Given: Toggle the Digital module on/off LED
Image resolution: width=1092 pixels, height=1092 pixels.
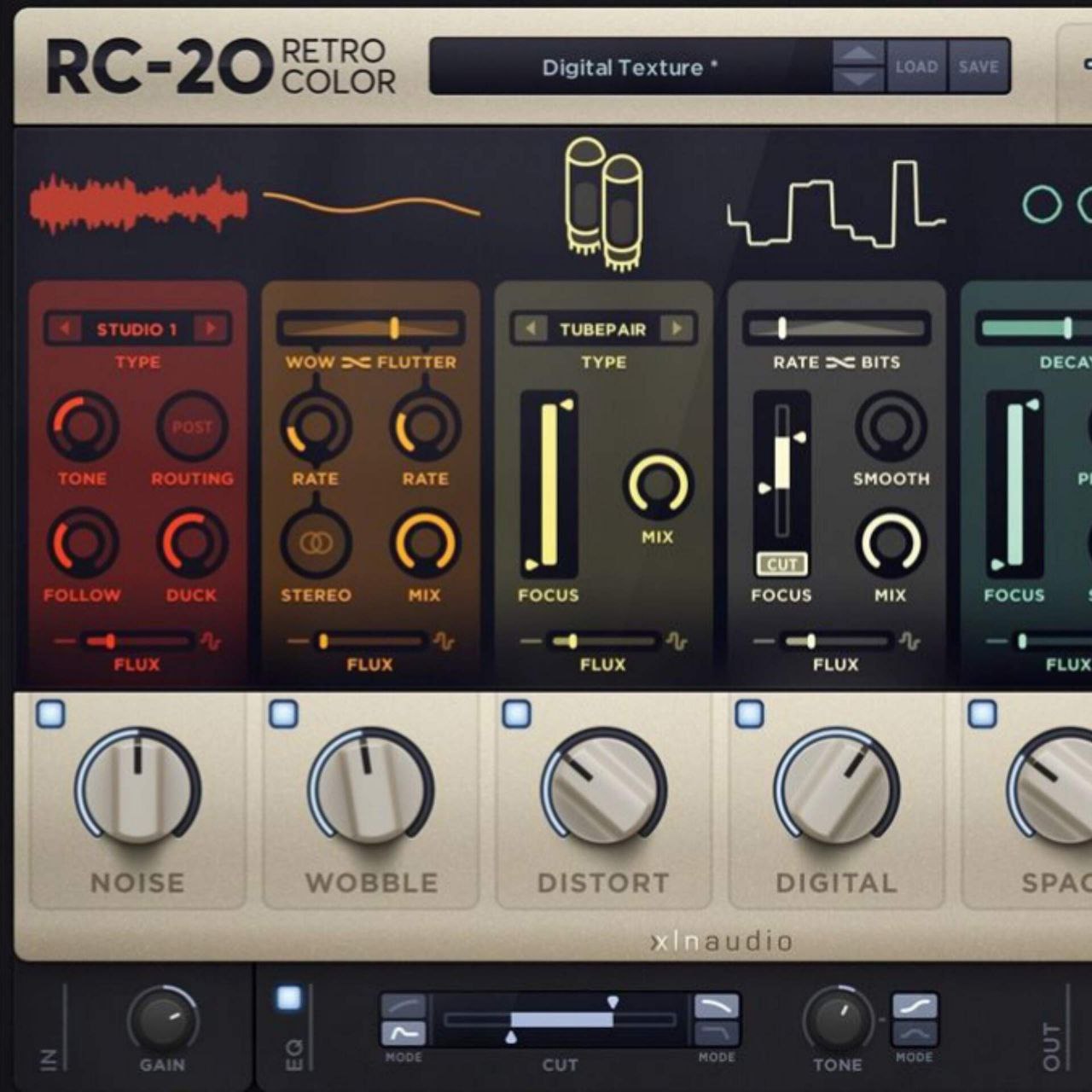Looking at the screenshot, I should pyautogui.click(x=749, y=714).
